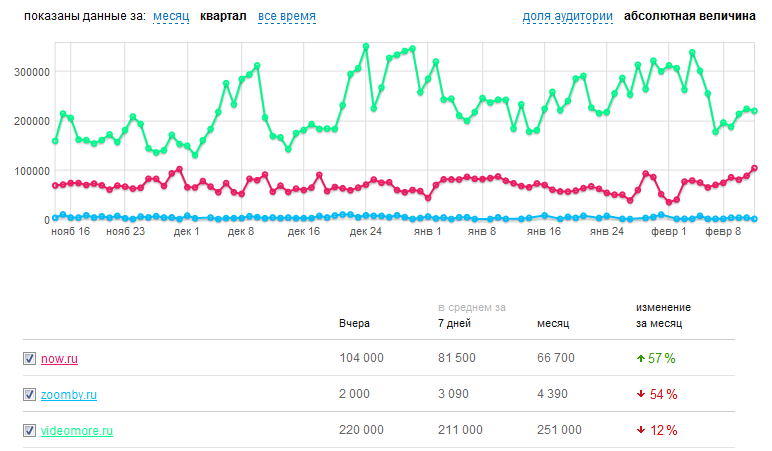Image resolution: width=772 pixels, height=451 pixels.
Task: Uncheck the now.ru series checkbox
Action: tap(29, 358)
